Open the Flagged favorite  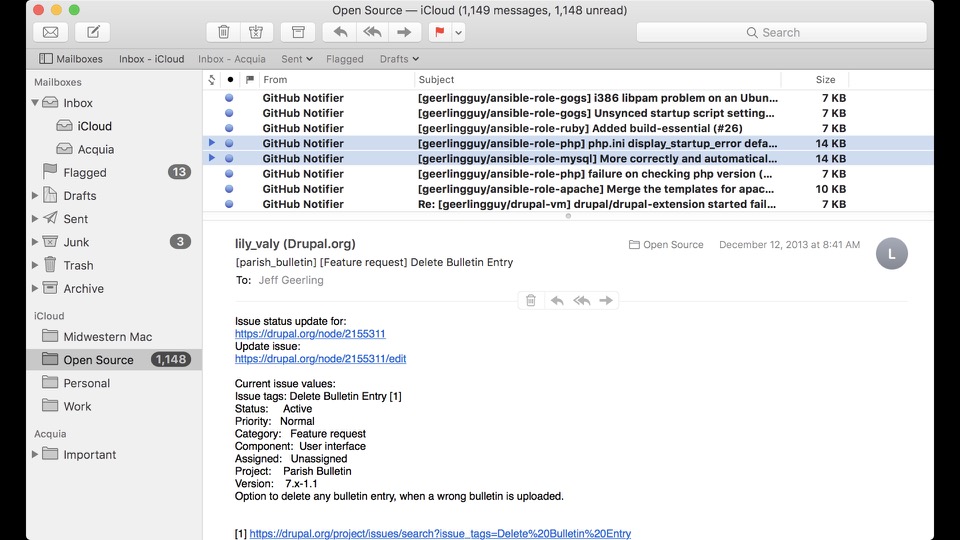pyautogui.click(x=345, y=59)
